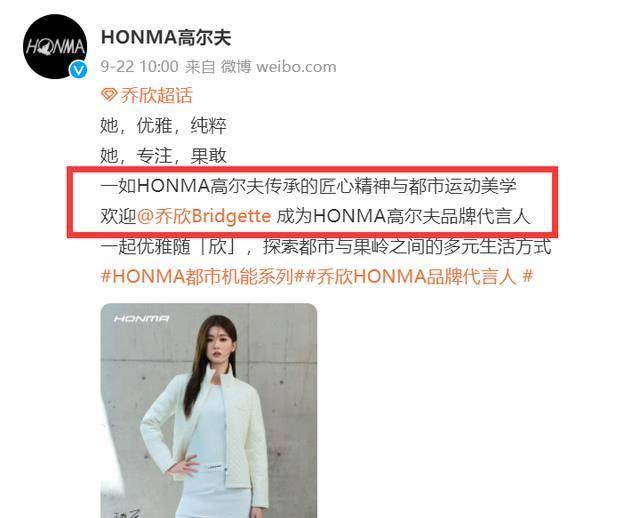This screenshot has height=518, width=640.
Task: Open the HONMA round profile avatar
Action: point(55,47)
